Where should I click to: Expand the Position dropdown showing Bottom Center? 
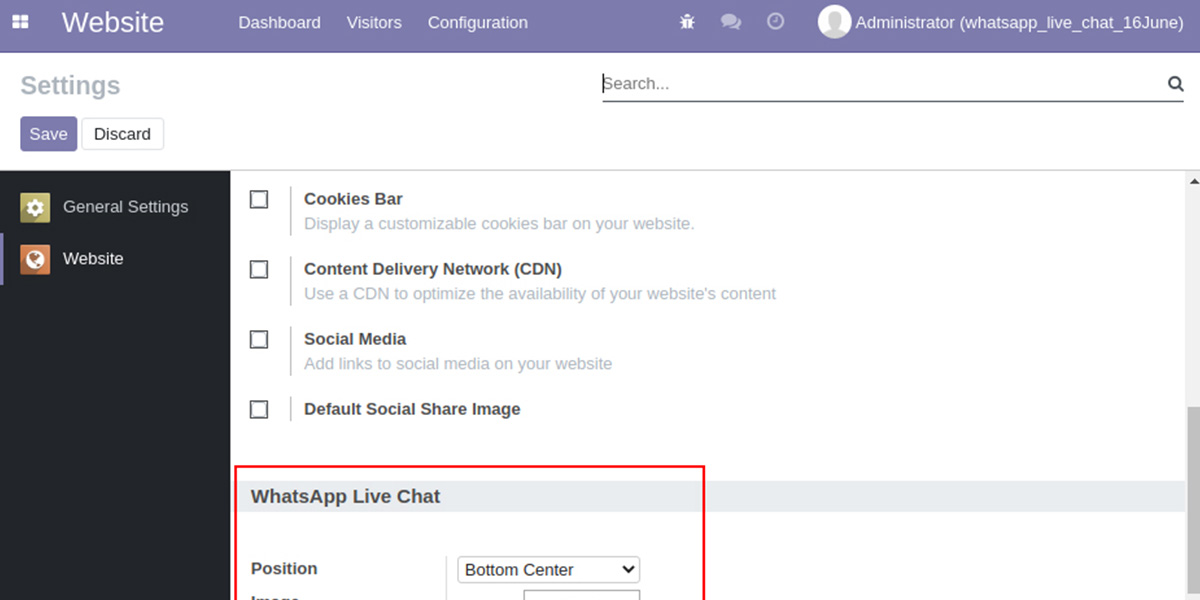pyautogui.click(x=548, y=570)
